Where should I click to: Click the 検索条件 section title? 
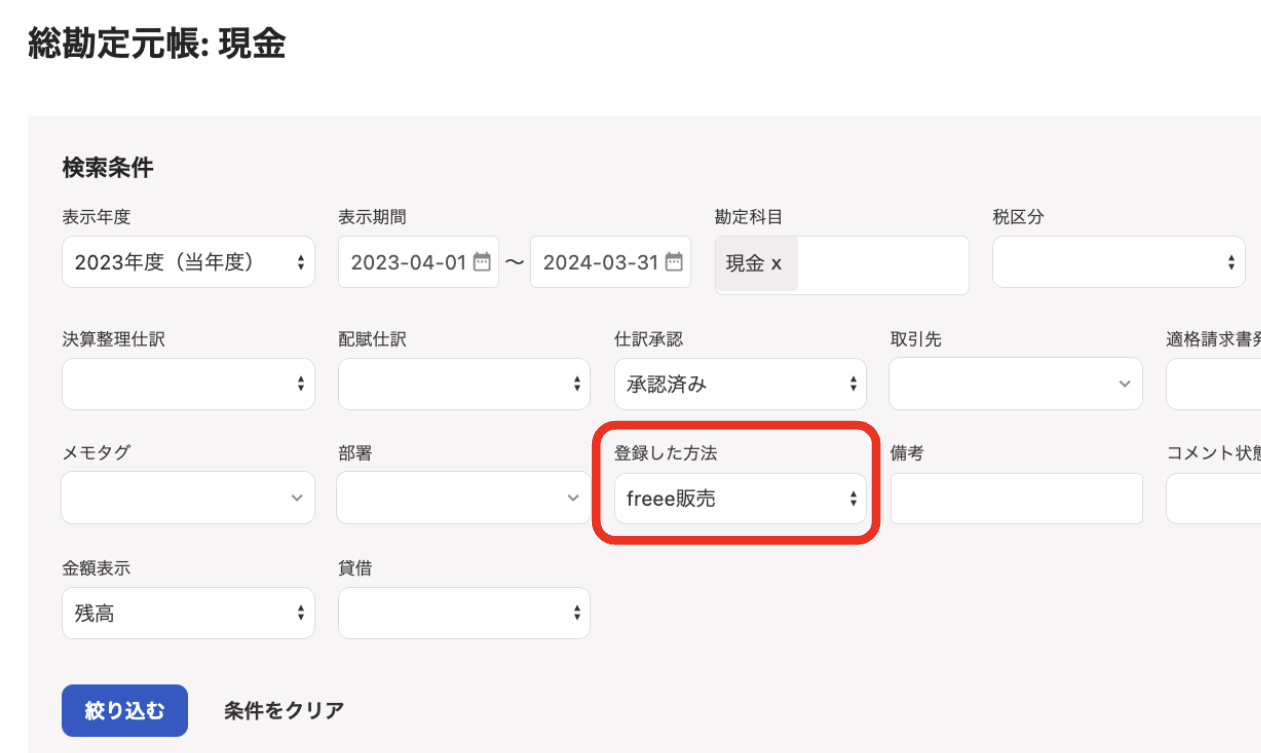coord(108,168)
